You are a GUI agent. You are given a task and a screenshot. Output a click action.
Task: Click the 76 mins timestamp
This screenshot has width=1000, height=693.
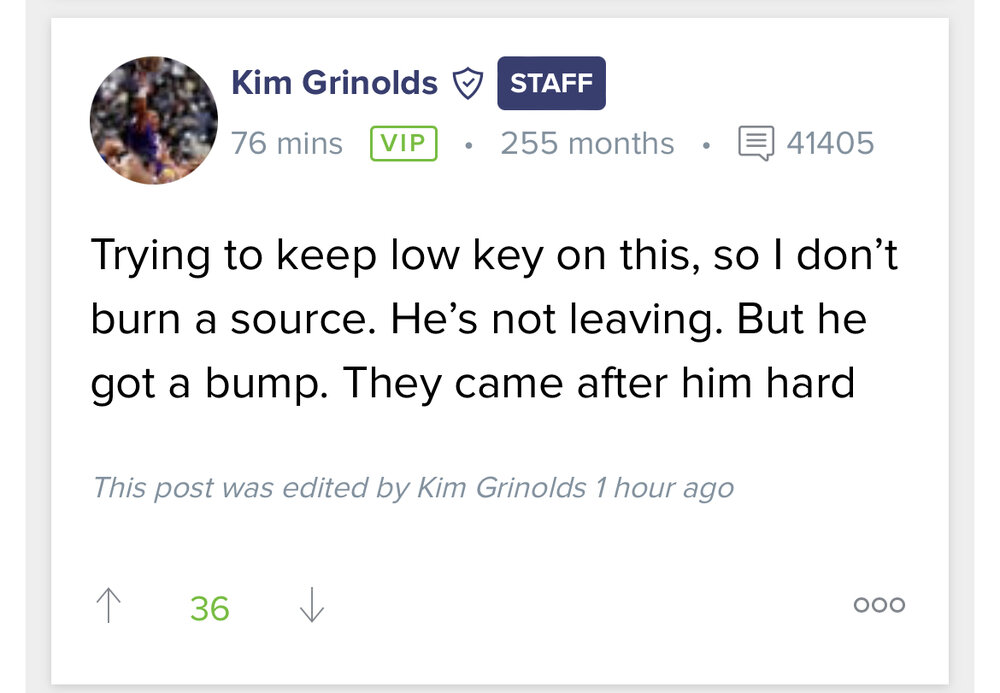[x=287, y=144]
